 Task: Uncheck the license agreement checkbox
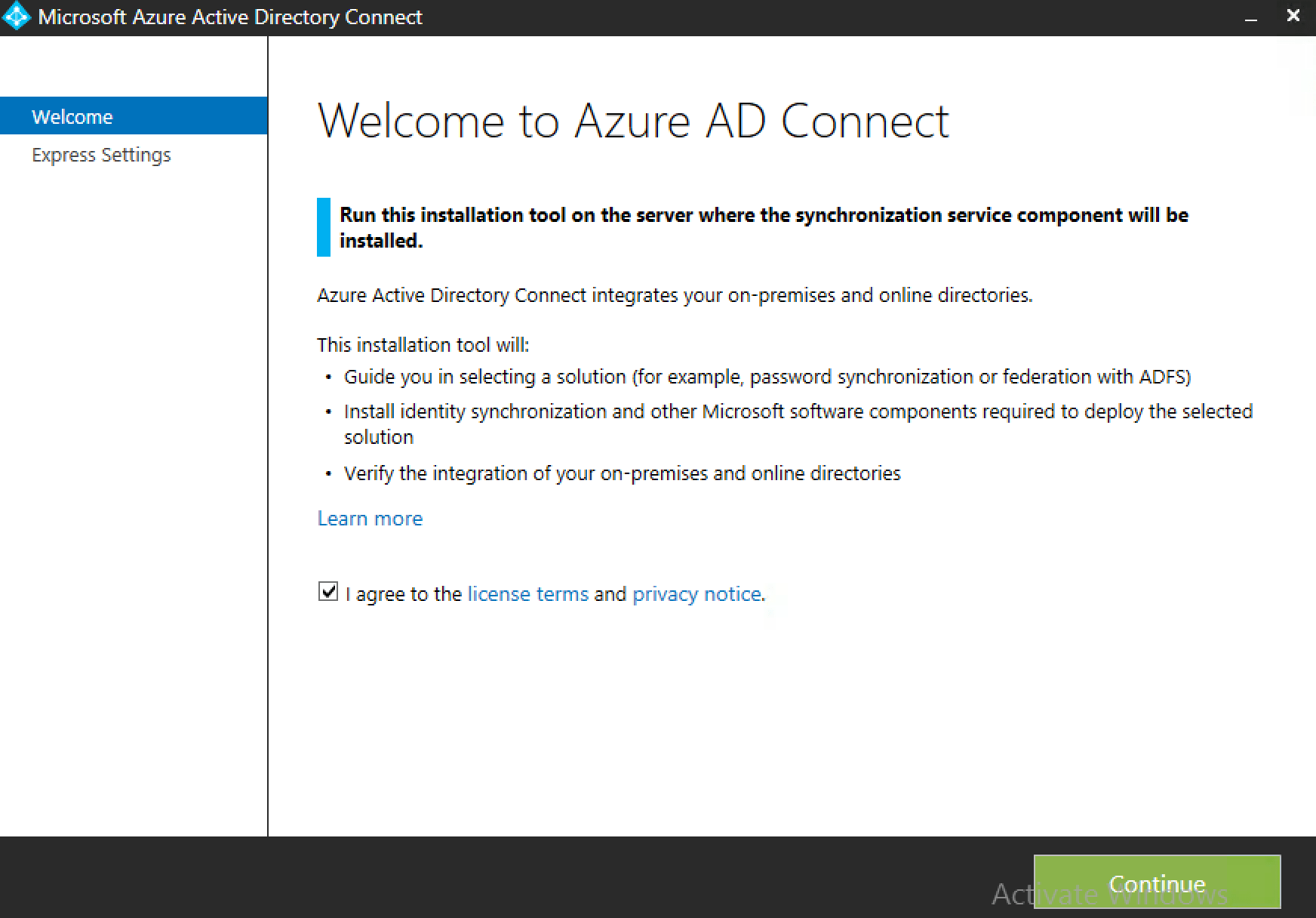tap(327, 593)
